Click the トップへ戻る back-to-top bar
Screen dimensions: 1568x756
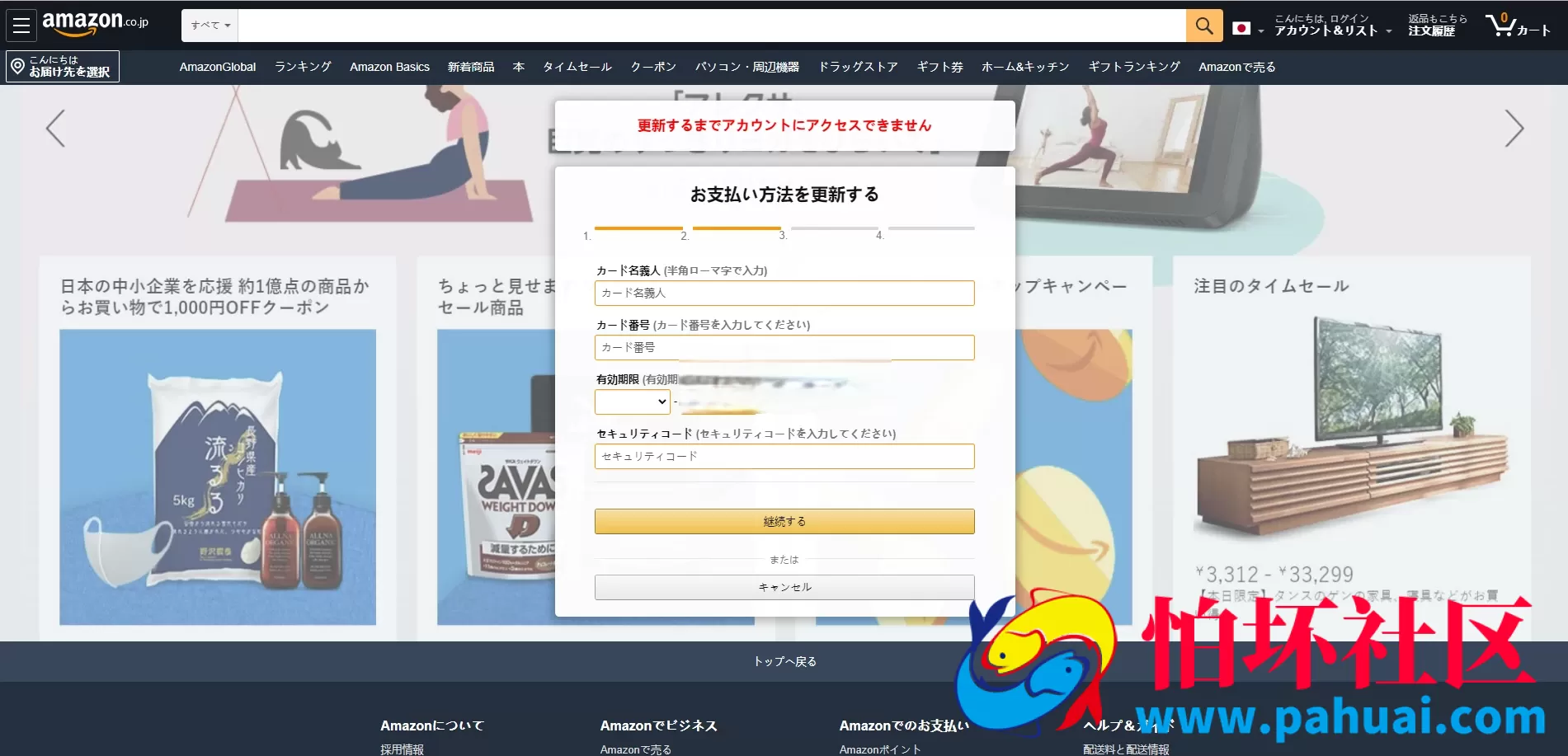coord(784,660)
